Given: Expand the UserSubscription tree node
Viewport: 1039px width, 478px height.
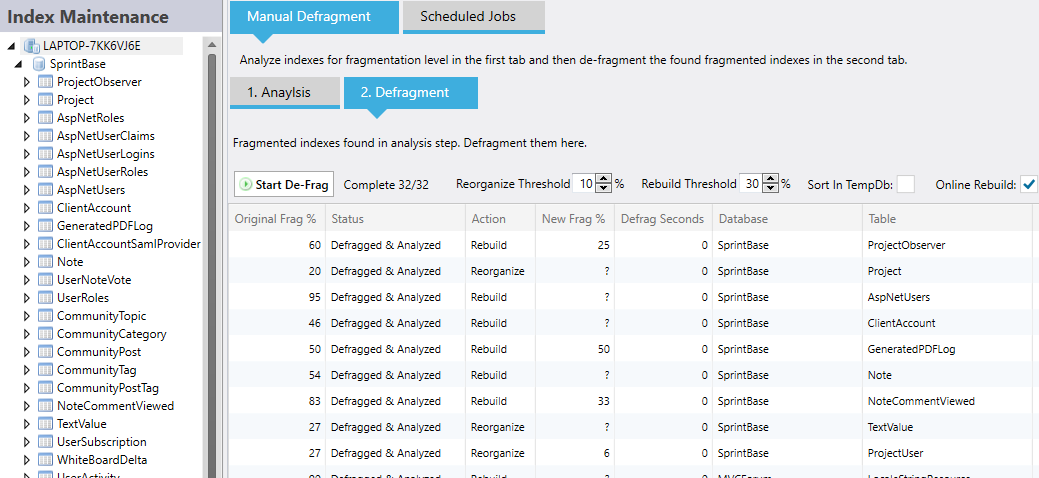Looking at the screenshot, I should 27,442.
